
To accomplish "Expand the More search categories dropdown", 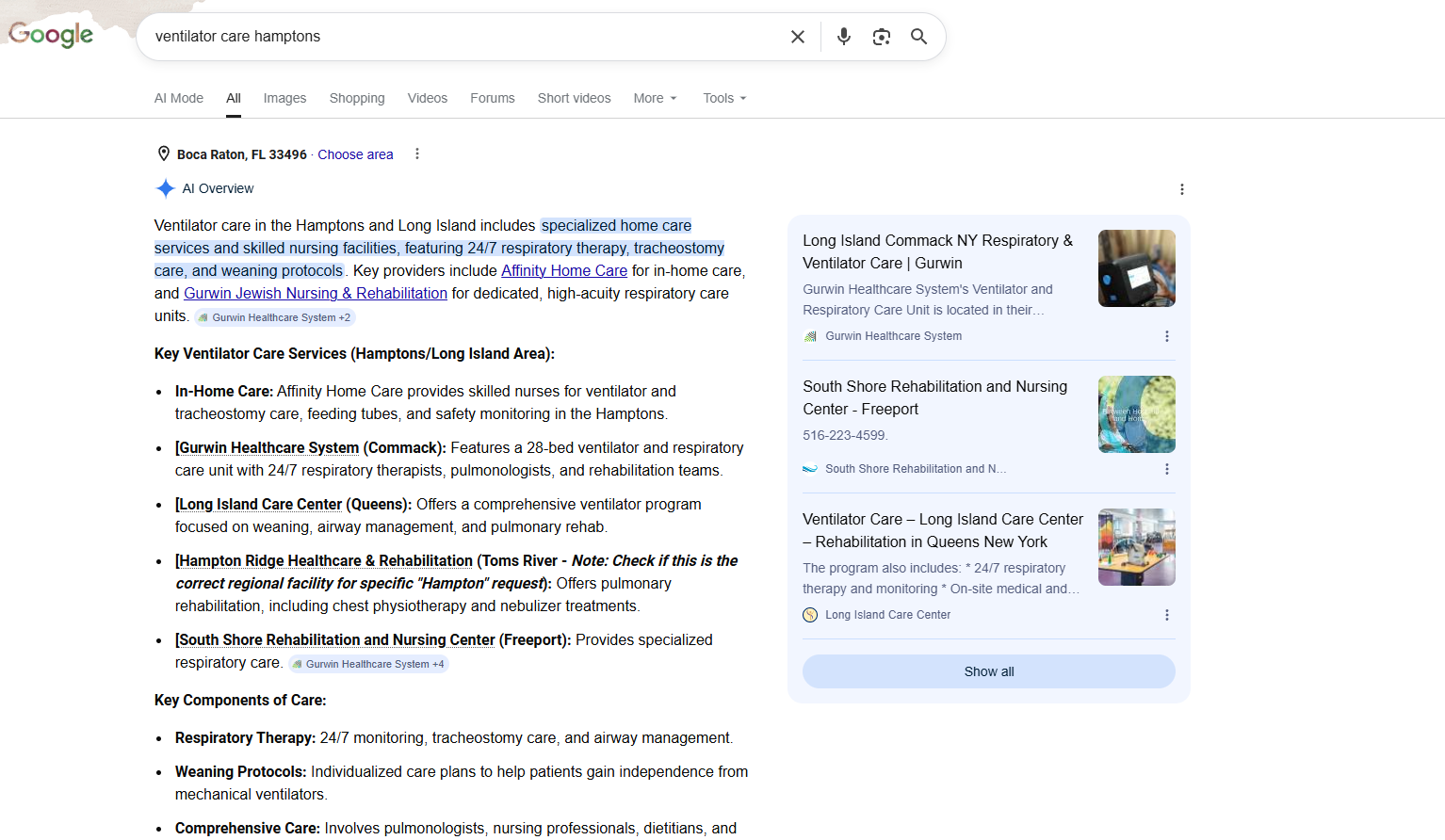I will (654, 98).
